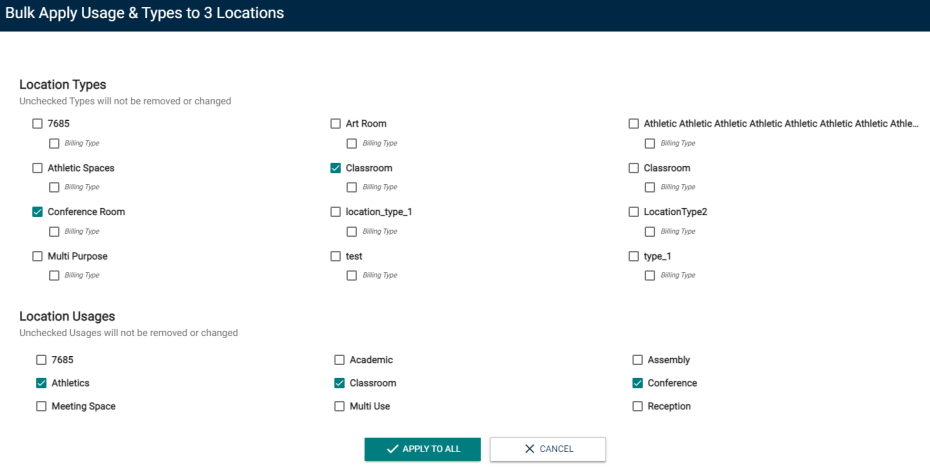Check the Multi Use usage
The width and height of the screenshot is (930, 468).
click(x=339, y=406)
